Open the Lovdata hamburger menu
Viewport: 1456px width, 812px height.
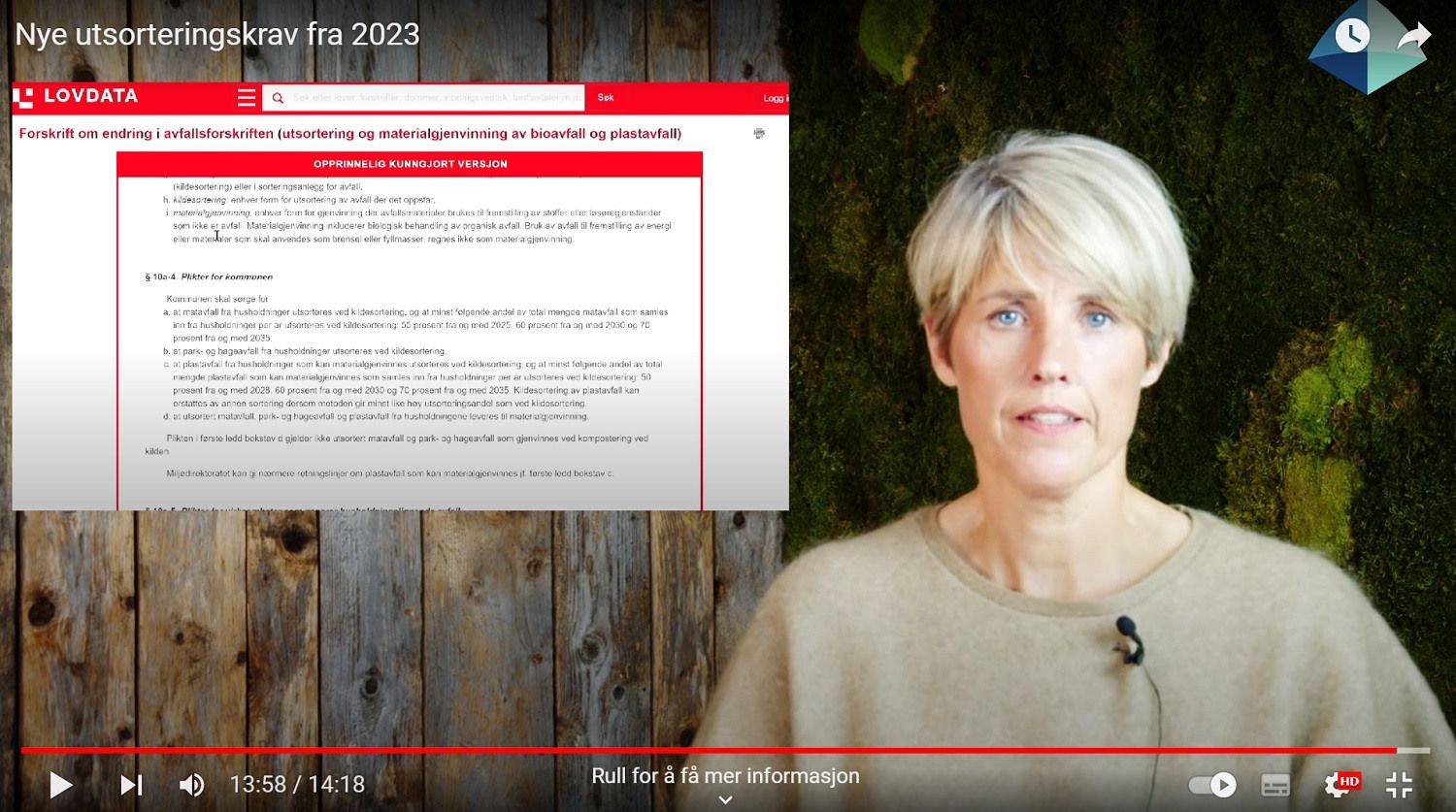coord(247,97)
